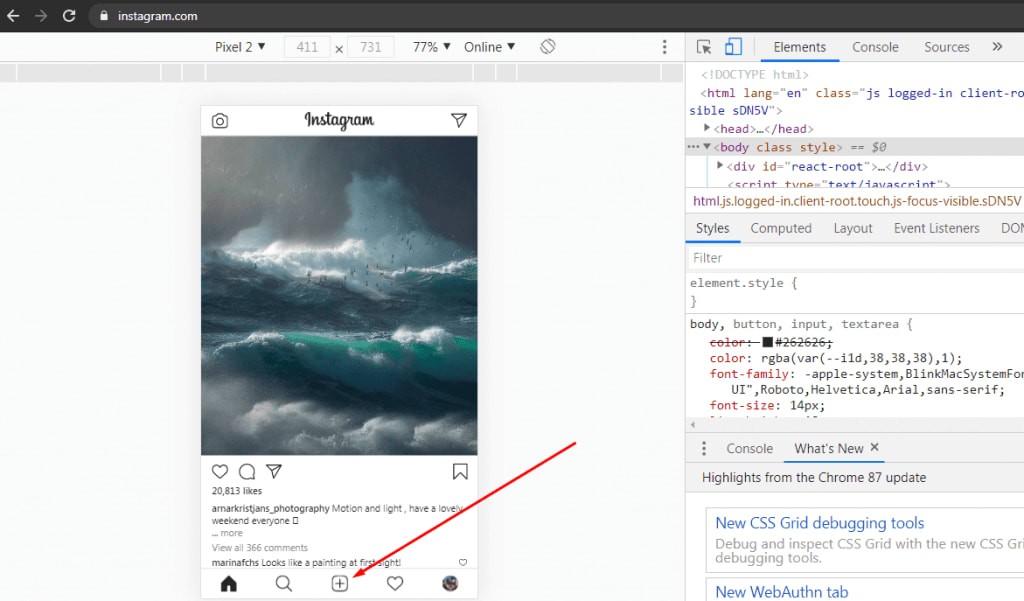Image resolution: width=1024 pixels, height=601 pixels.
Task: Click 20,813 likes
Action: coord(236,491)
